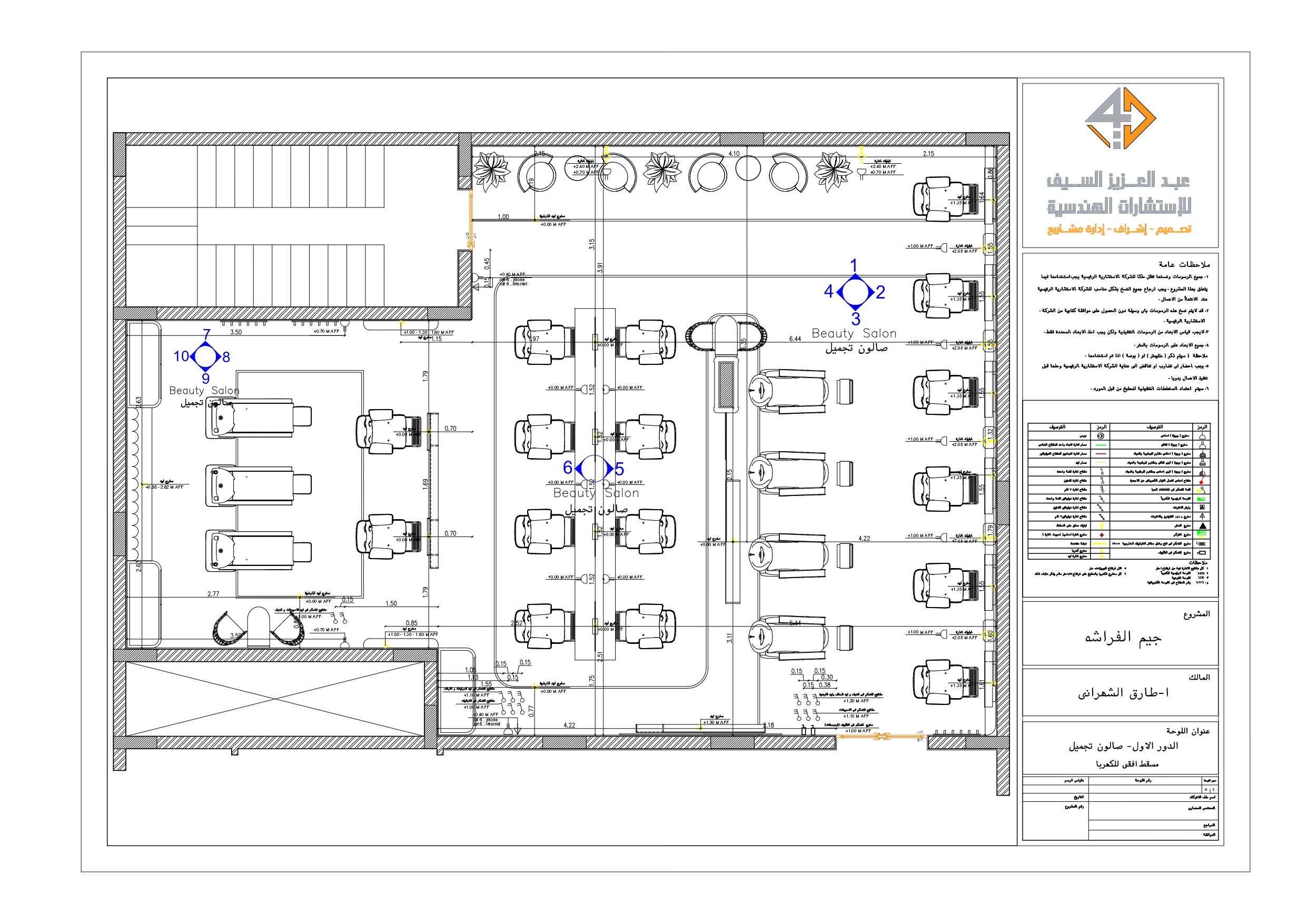Click the X-crossed void rectangle at bottom left
The height and width of the screenshot is (924, 1307).
click(274, 699)
